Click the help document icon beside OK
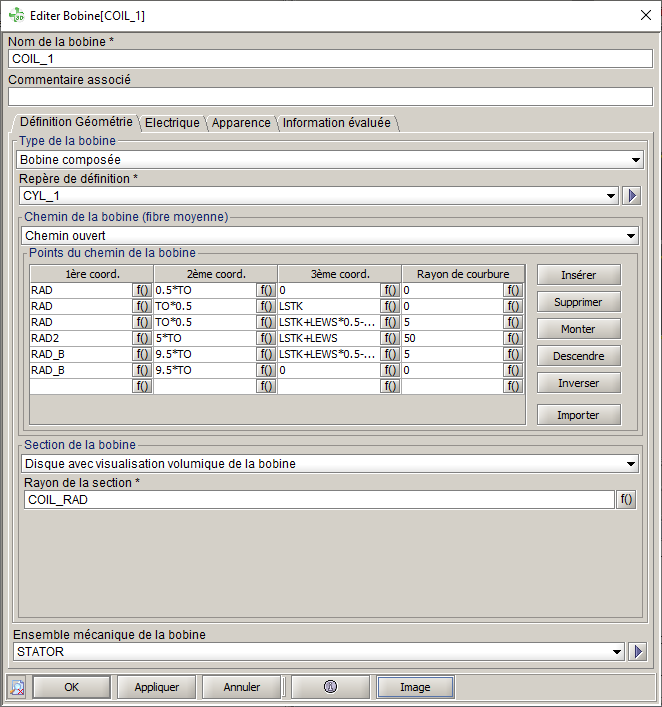The height and width of the screenshot is (707, 662). 17,687
